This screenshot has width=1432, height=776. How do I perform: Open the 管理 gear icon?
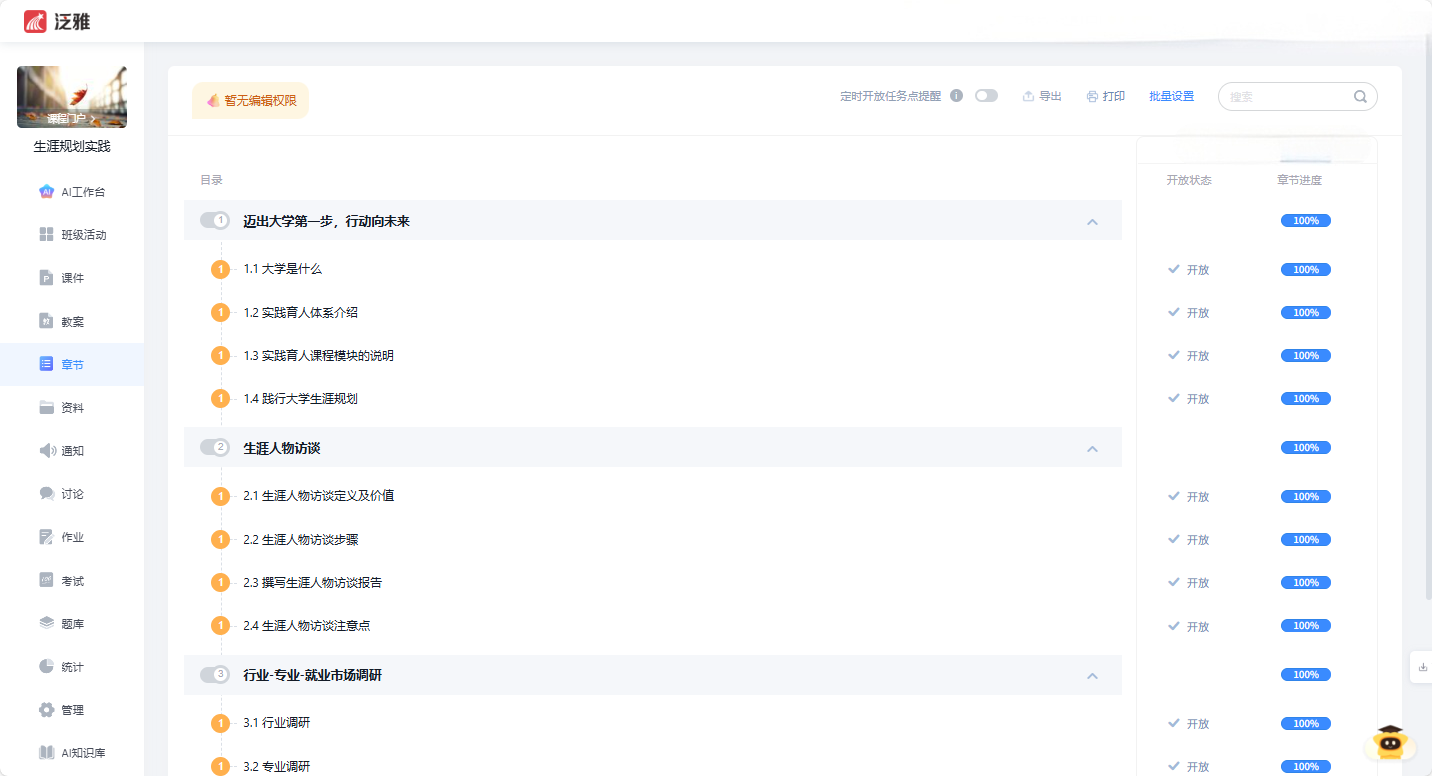click(46, 710)
